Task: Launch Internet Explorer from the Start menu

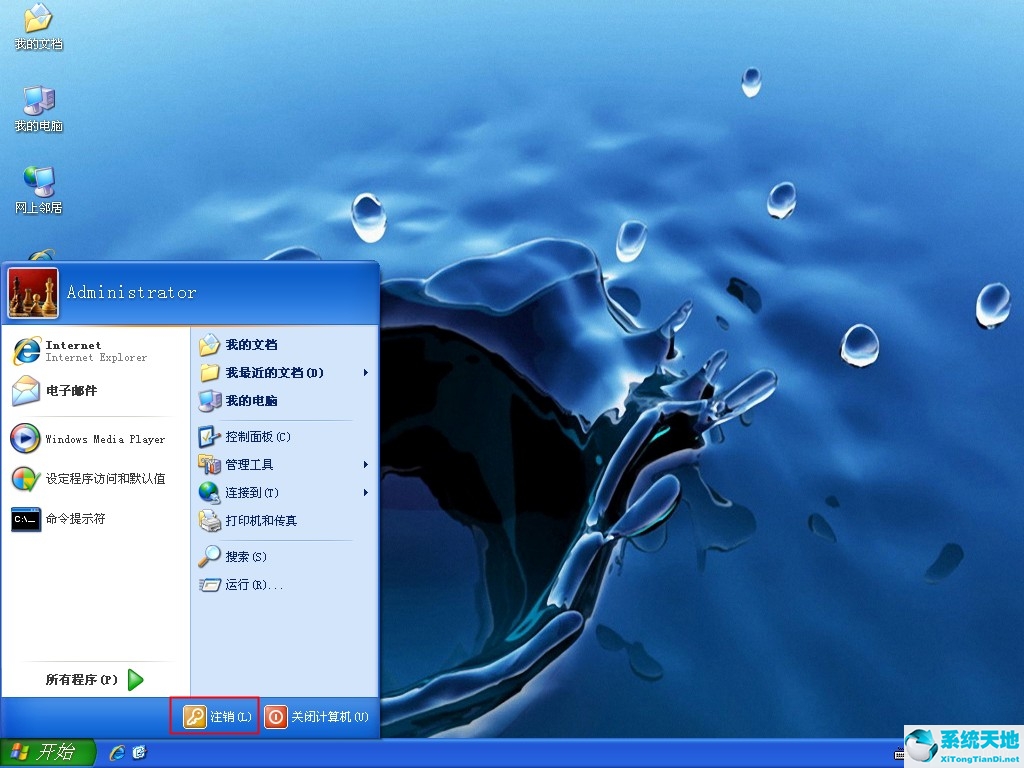Action: (x=95, y=351)
